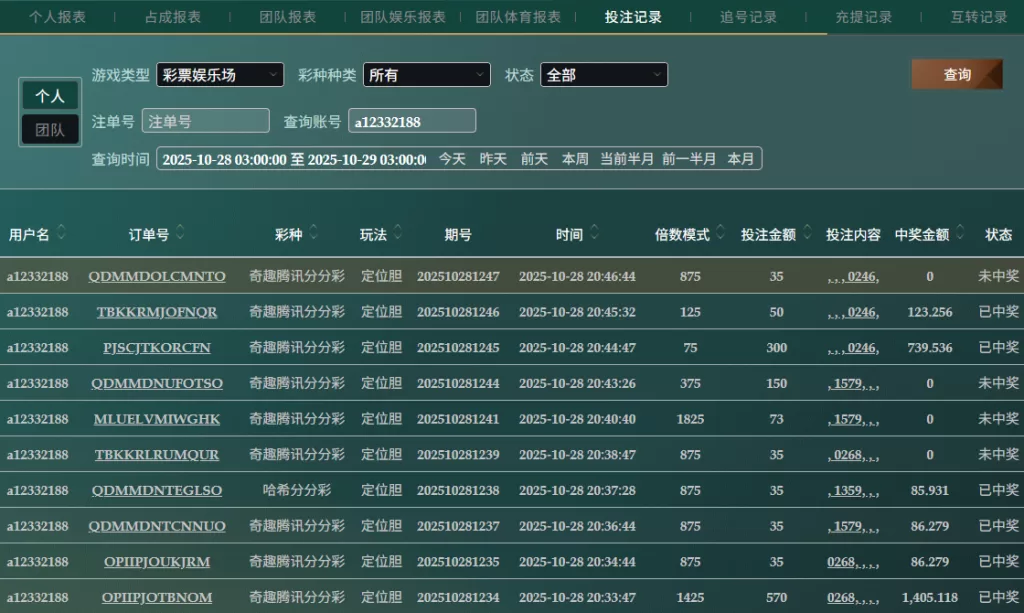Image resolution: width=1024 pixels, height=613 pixels.
Task: Sort the table by 用户名 column icon
Action: point(61,233)
